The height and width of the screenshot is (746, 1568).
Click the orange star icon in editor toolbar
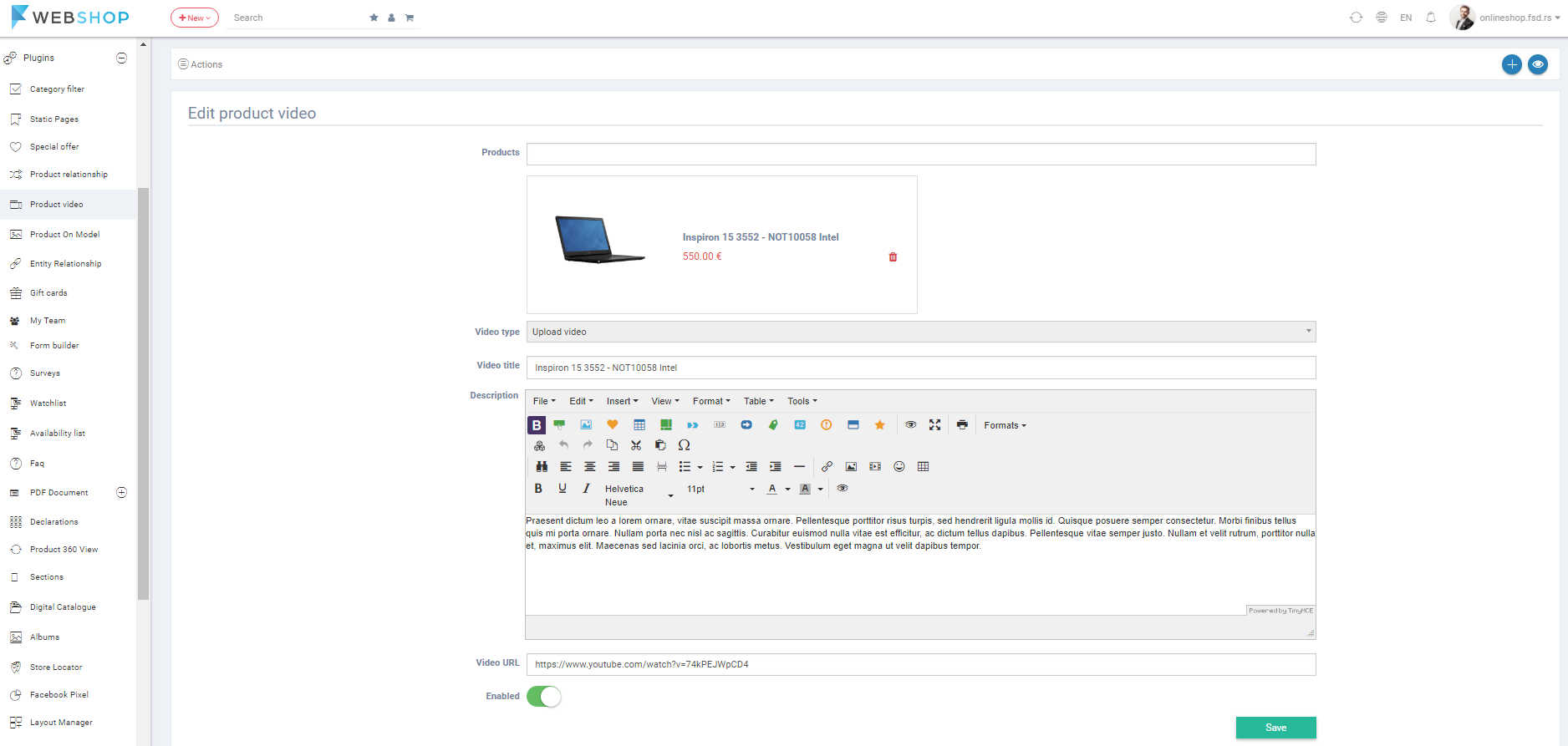880,425
